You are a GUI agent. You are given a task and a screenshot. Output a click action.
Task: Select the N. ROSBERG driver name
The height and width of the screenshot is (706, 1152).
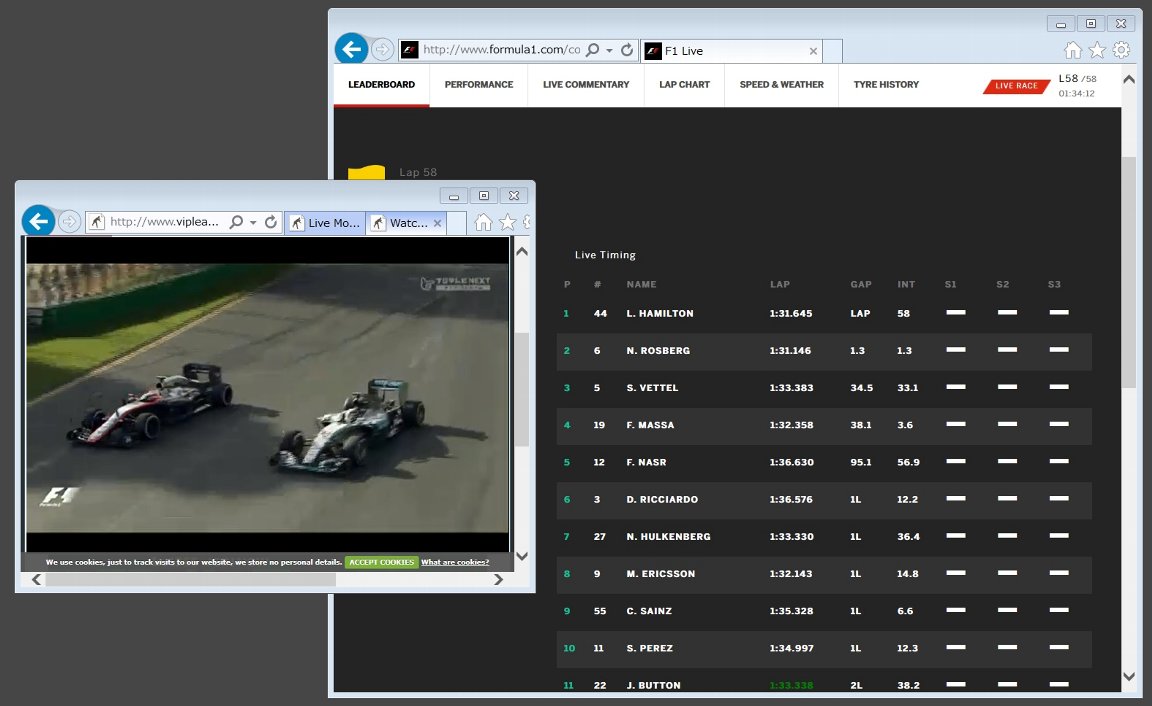click(658, 351)
